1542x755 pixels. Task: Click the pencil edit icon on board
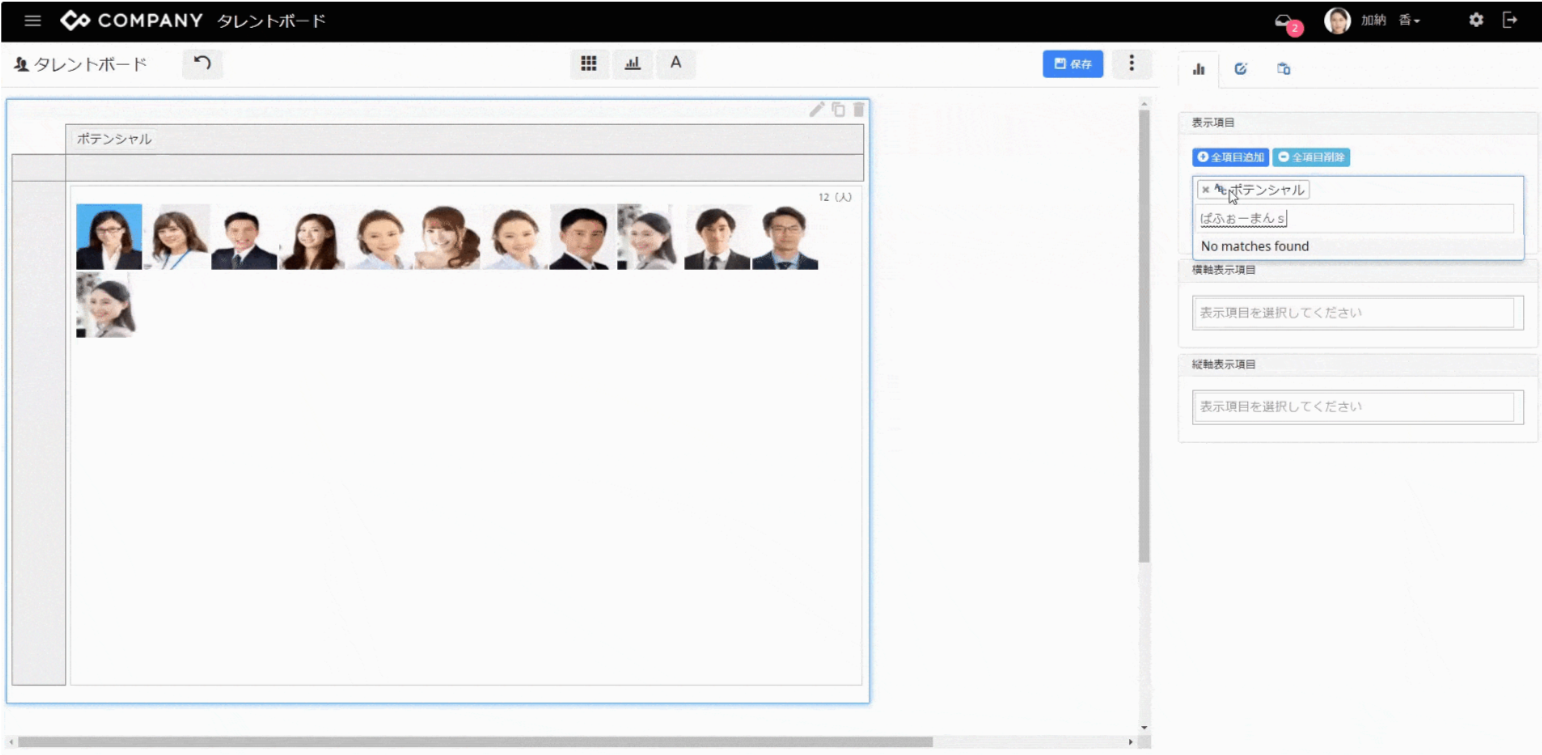(817, 109)
